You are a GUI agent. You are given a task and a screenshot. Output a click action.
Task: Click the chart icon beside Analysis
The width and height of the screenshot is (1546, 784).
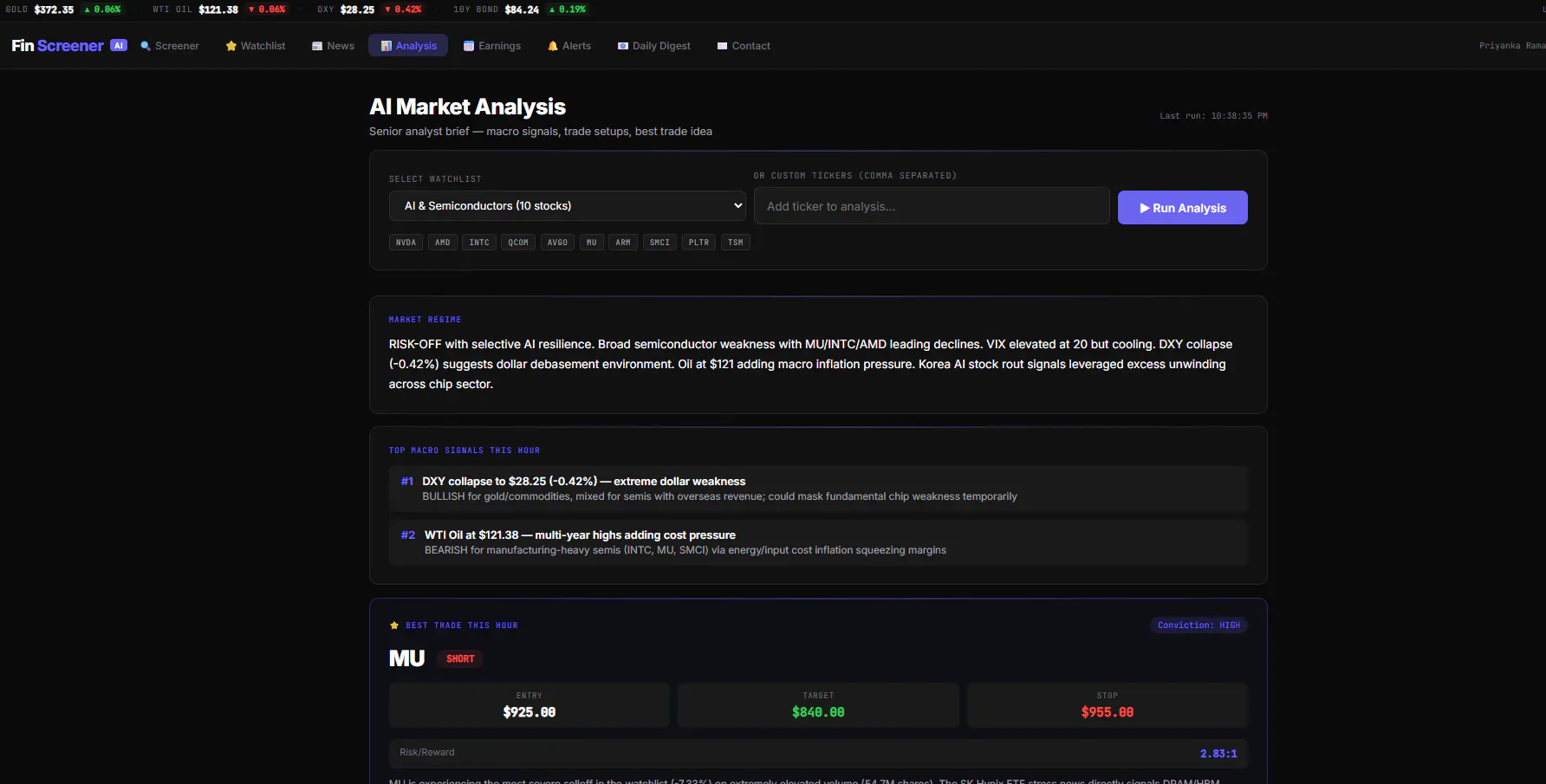point(386,46)
